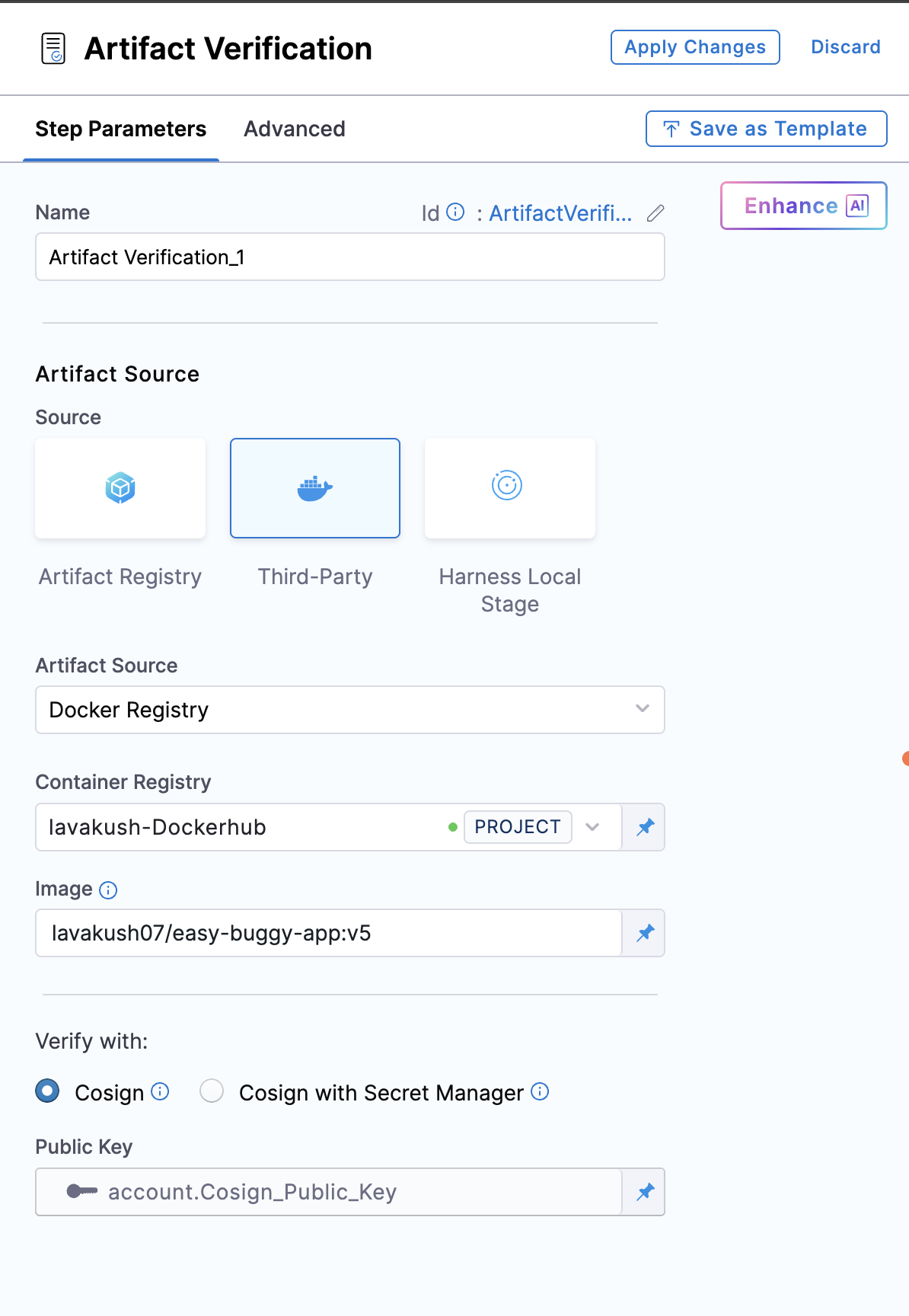Click the pin icon beside Public Key
The width and height of the screenshot is (909, 1316).
pyautogui.click(x=645, y=1192)
